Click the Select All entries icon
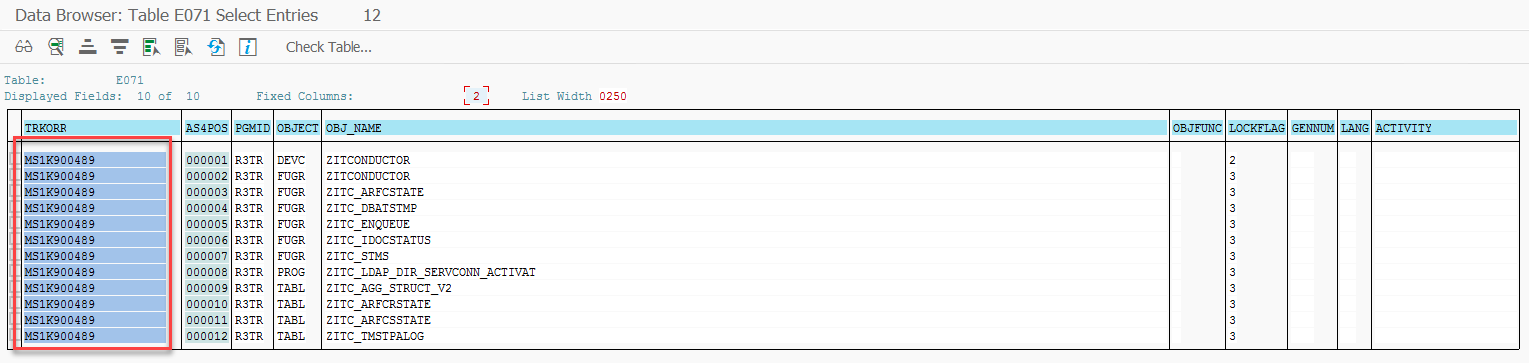Image resolution: width=1529 pixels, height=363 pixels. tap(151, 47)
